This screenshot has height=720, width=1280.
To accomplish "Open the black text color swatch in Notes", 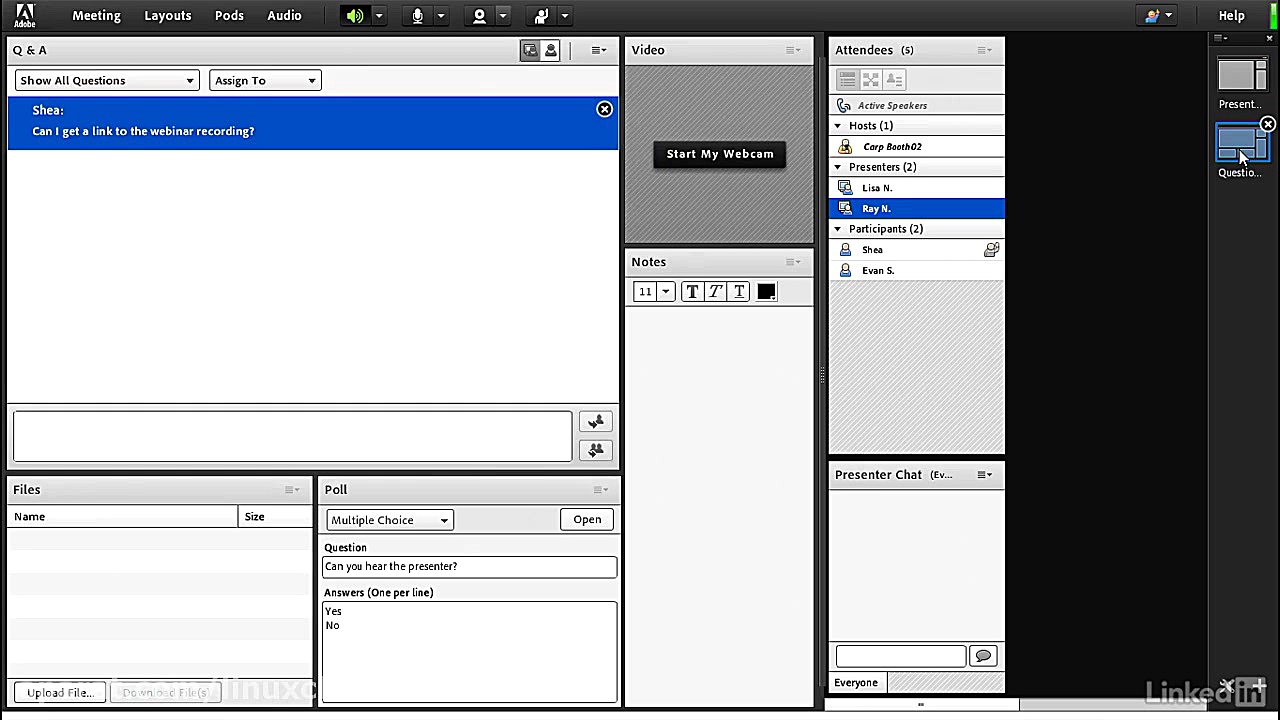I will (x=766, y=291).
